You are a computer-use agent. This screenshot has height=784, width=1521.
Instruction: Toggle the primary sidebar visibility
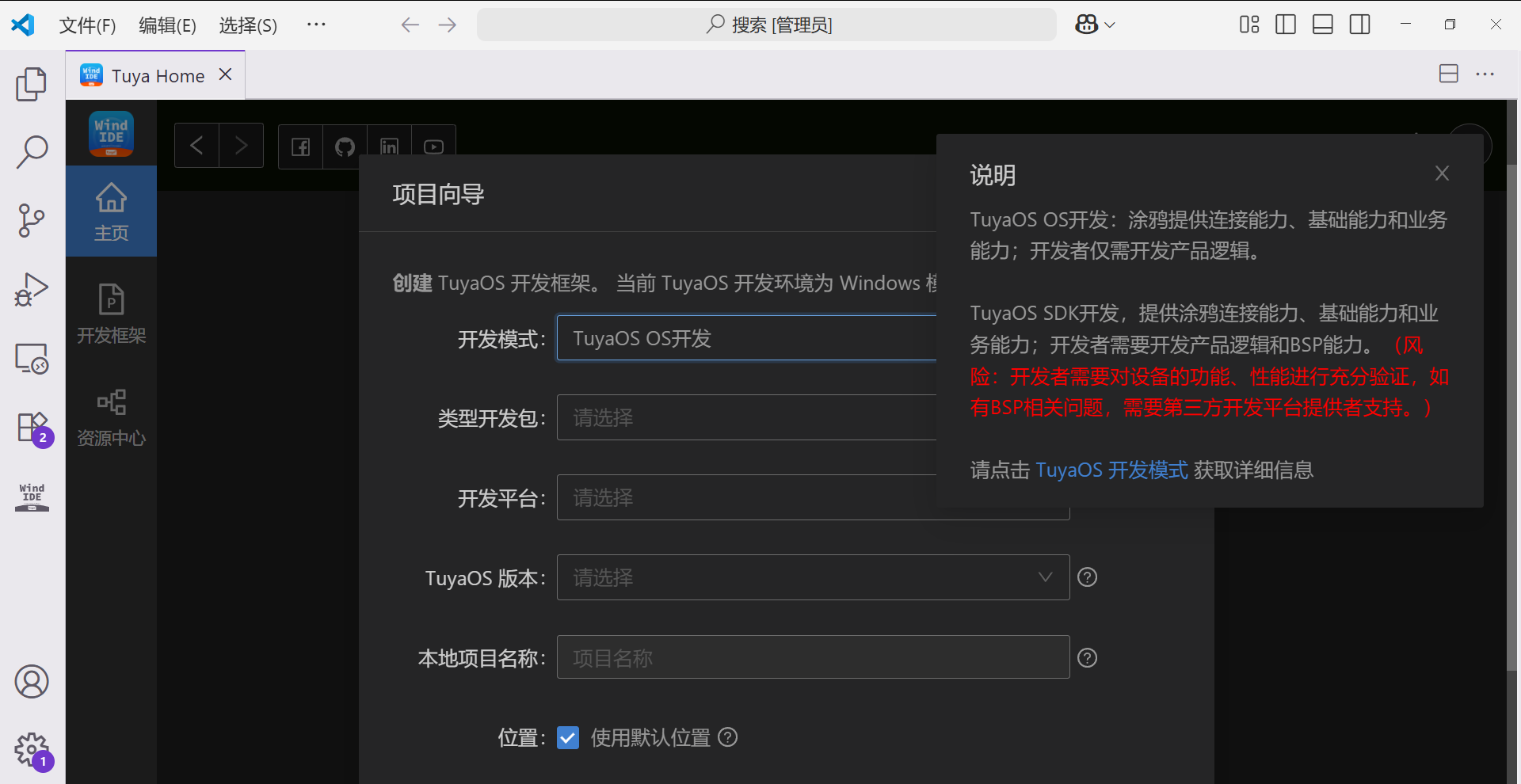tap(1285, 24)
